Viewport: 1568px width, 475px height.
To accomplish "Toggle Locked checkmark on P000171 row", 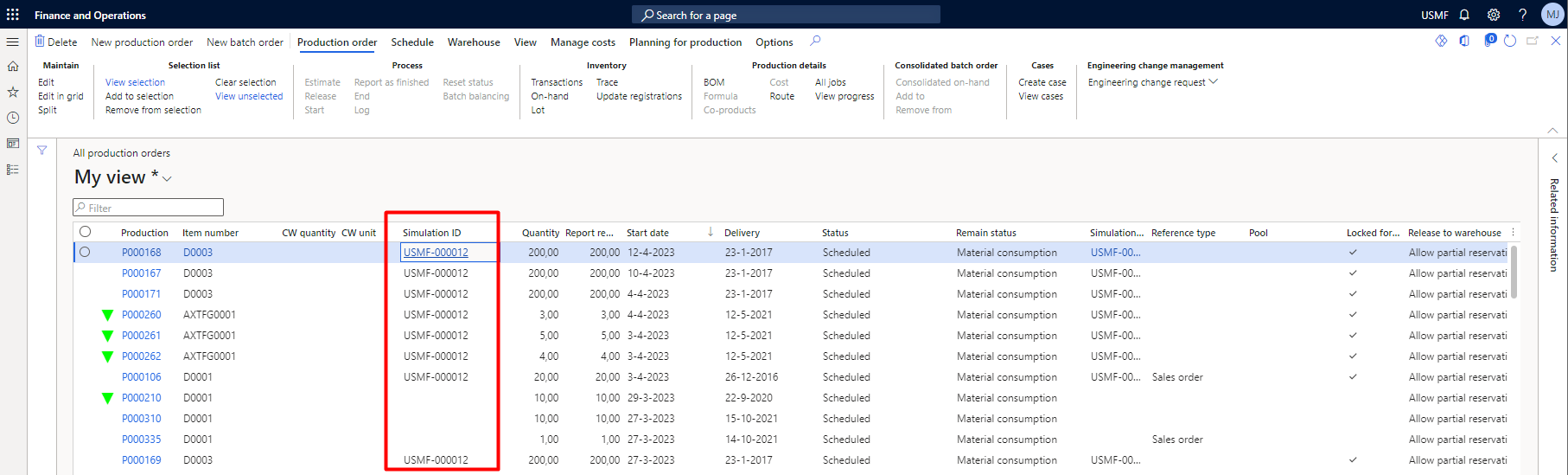I will pyautogui.click(x=1353, y=294).
